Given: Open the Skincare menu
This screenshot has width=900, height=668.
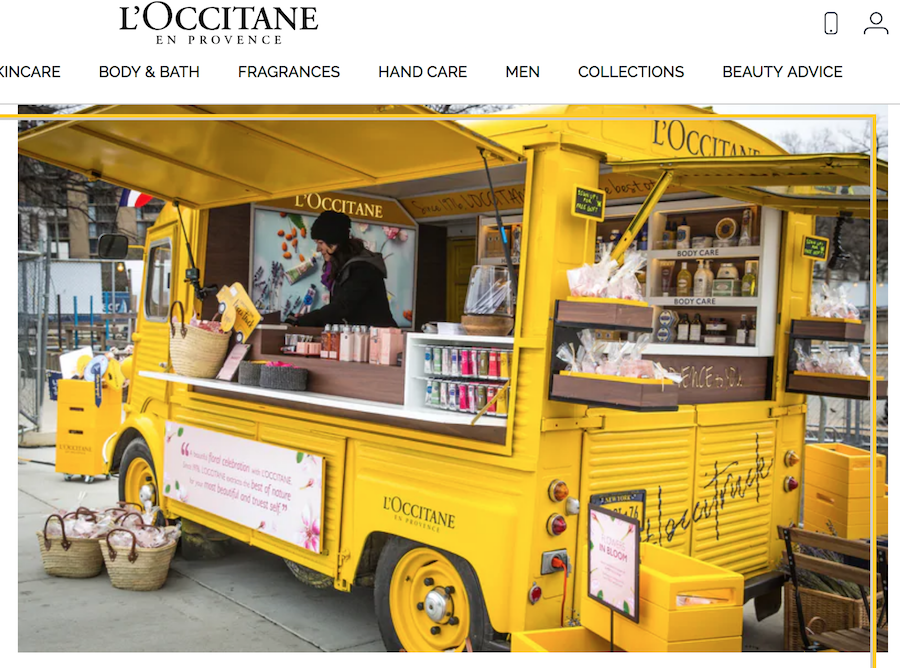Looking at the screenshot, I should [x=29, y=72].
